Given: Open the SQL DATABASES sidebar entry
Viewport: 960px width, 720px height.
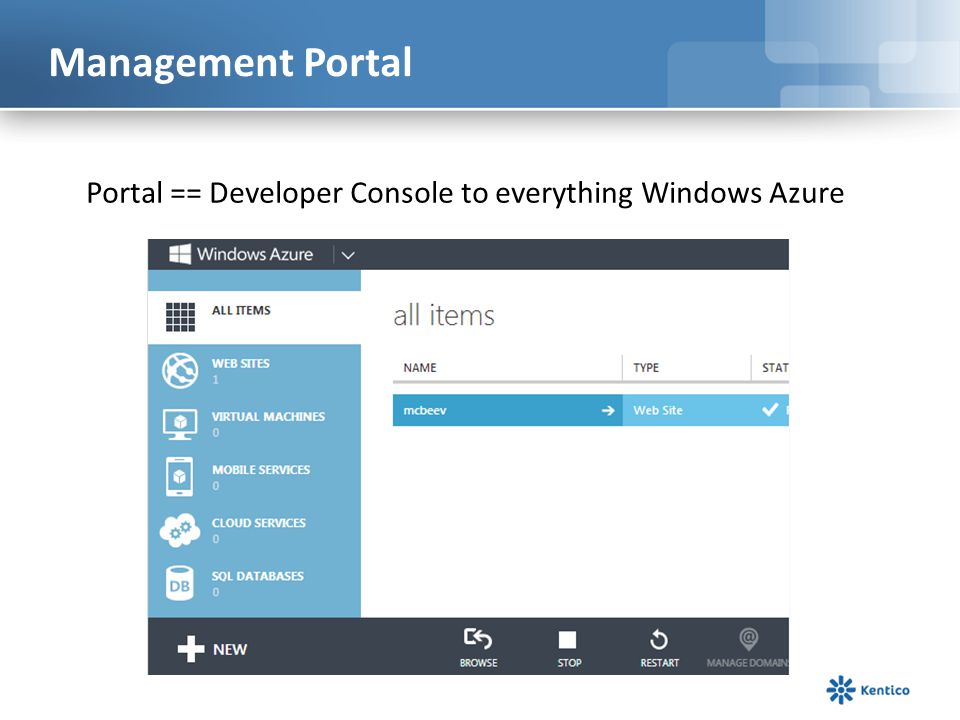Looking at the screenshot, I should pyautogui.click(x=254, y=583).
